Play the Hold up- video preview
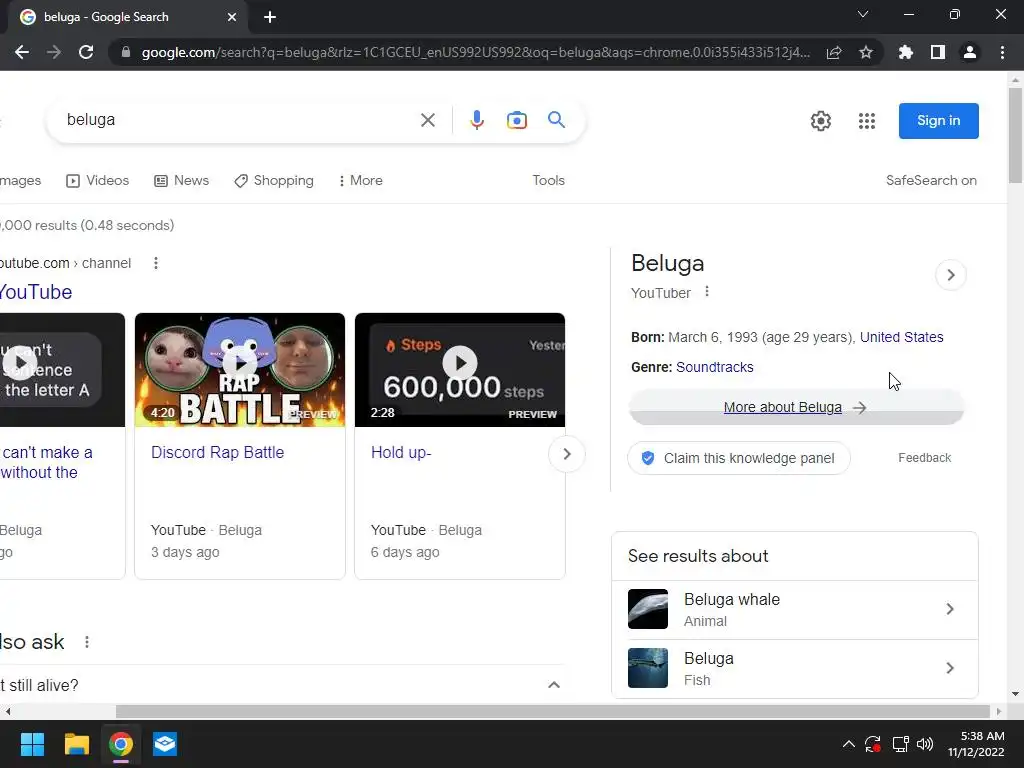This screenshot has width=1024, height=768. click(x=460, y=370)
